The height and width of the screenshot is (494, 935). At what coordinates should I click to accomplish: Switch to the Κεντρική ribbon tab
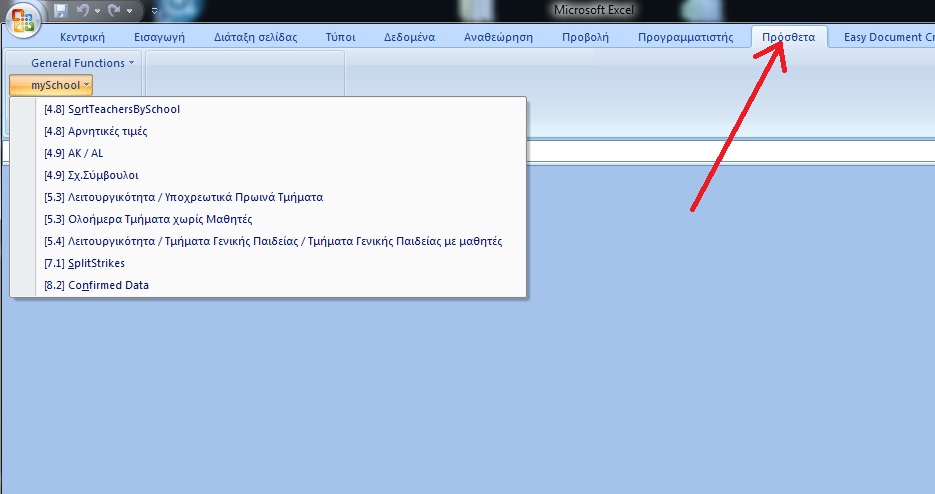click(83, 38)
